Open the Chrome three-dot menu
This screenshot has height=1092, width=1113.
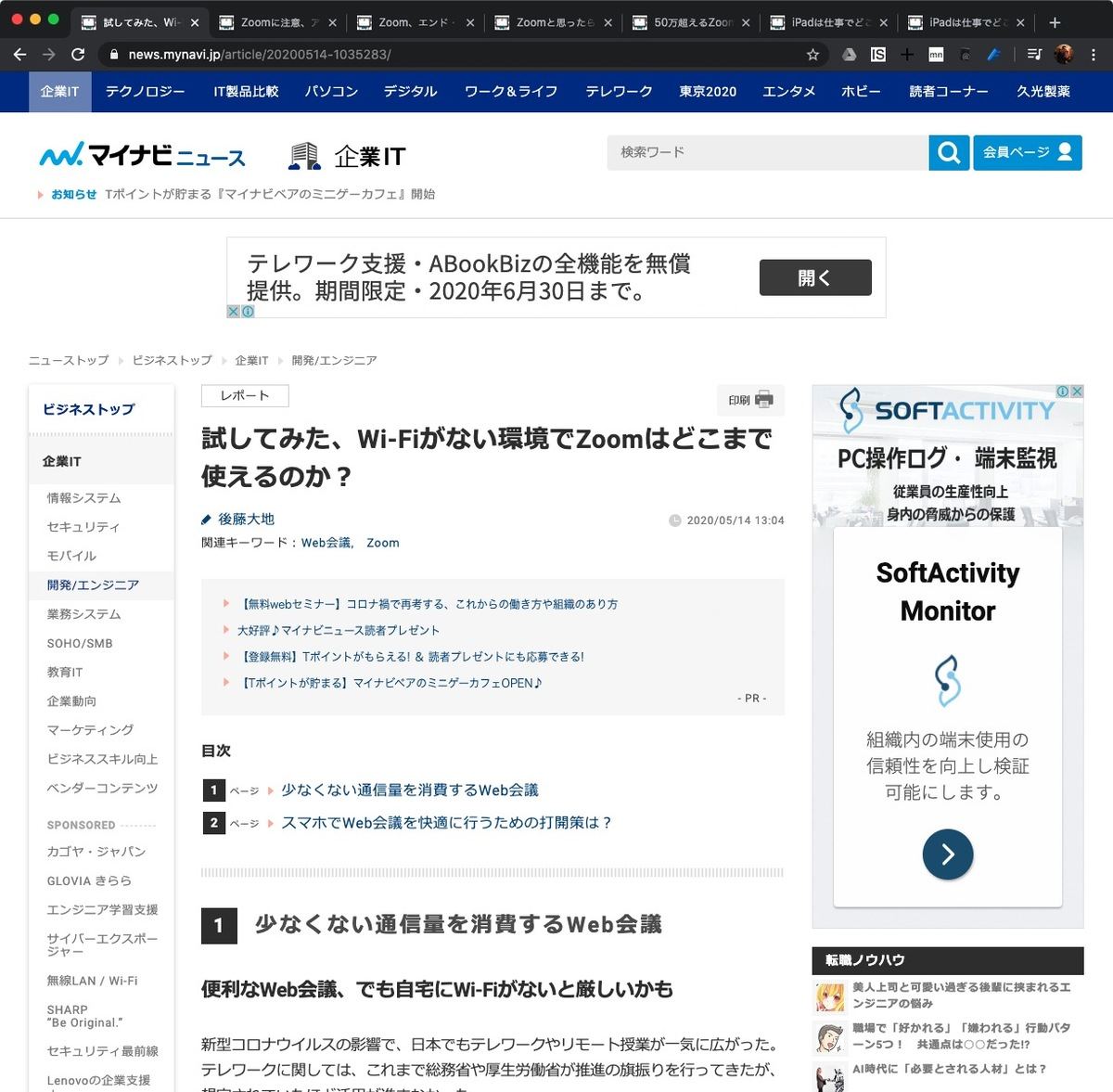pyautogui.click(x=1094, y=55)
